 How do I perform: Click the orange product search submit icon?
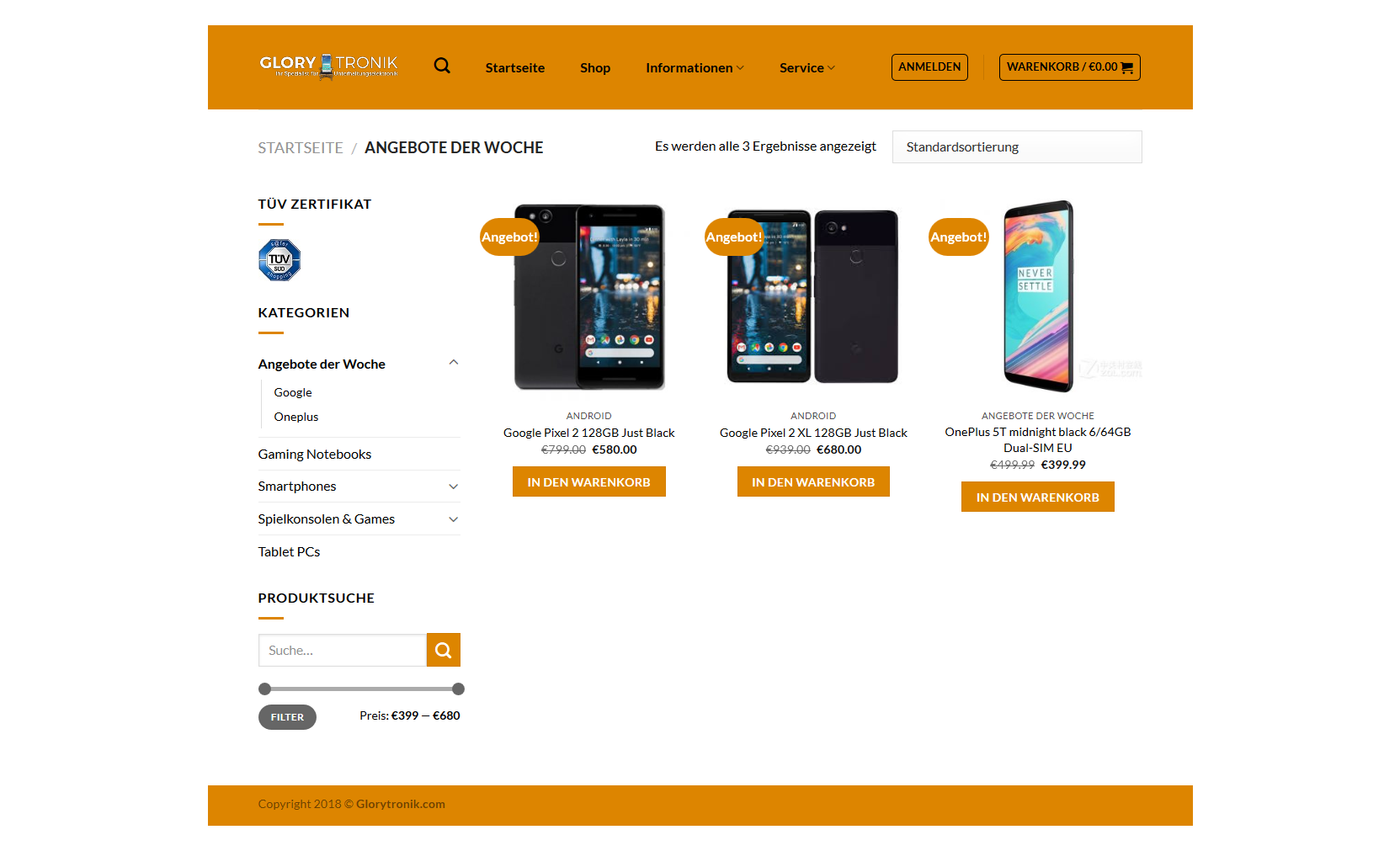pyautogui.click(x=444, y=650)
